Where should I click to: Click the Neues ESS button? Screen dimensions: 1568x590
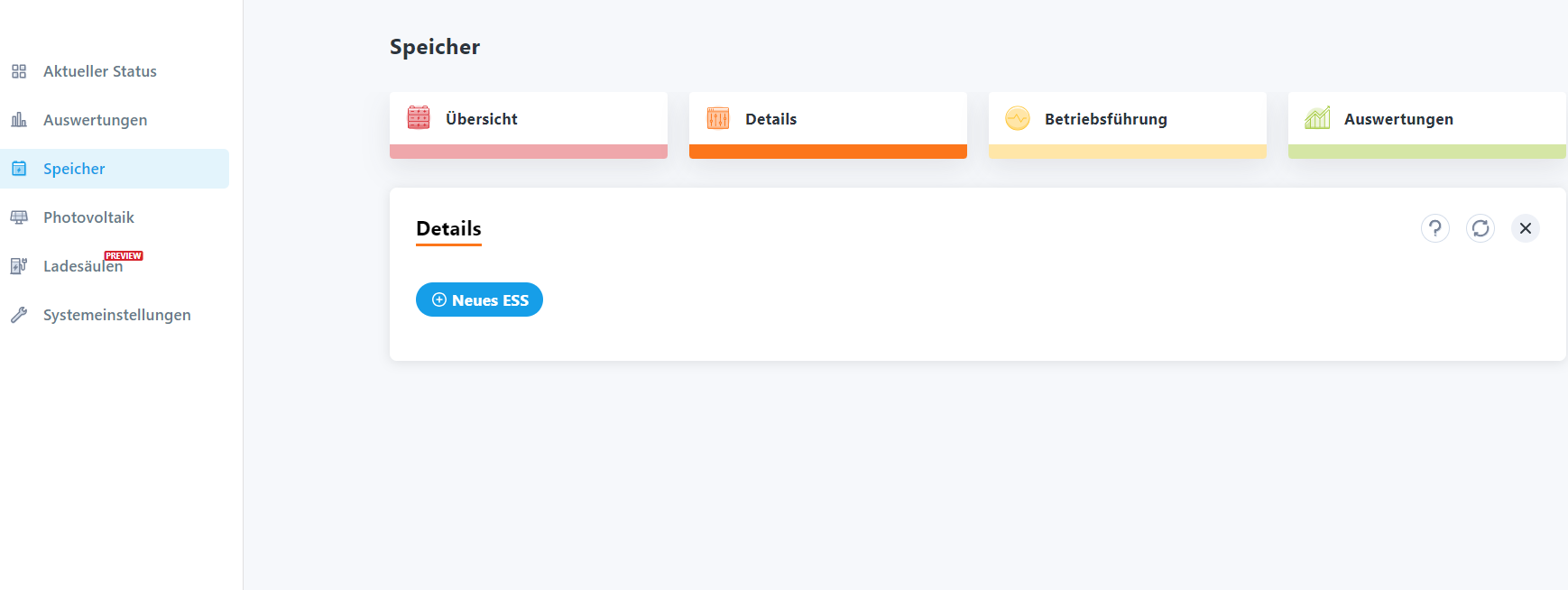pyautogui.click(x=479, y=300)
